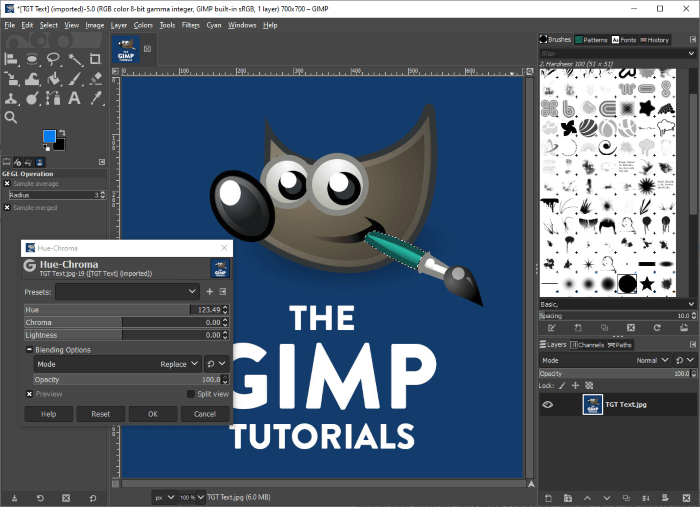Toggle visibility of TGT Text.jpg layer
Image resolution: width=700 pixels, height=507 pixels.
pos(549,404)
